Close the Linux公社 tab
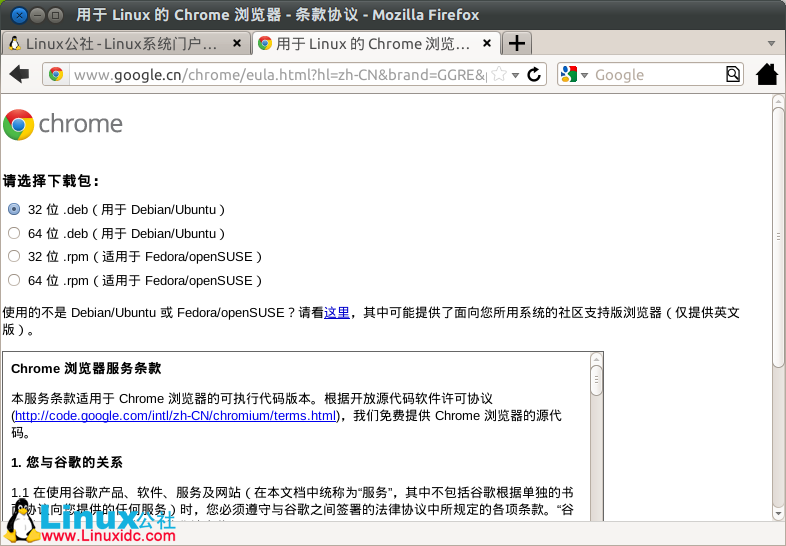 237,44
